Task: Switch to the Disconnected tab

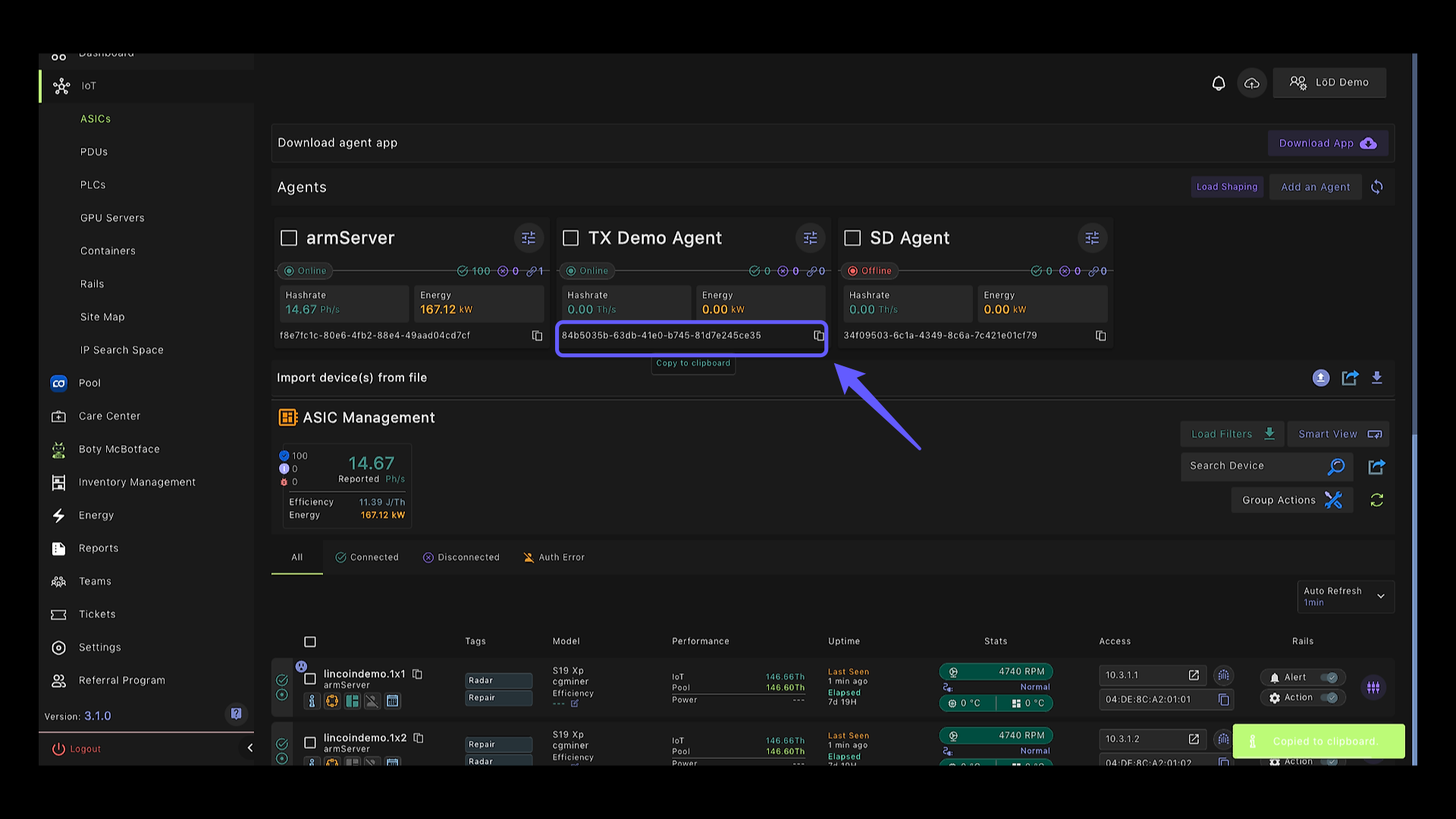Action: click(x=461, y=557)
